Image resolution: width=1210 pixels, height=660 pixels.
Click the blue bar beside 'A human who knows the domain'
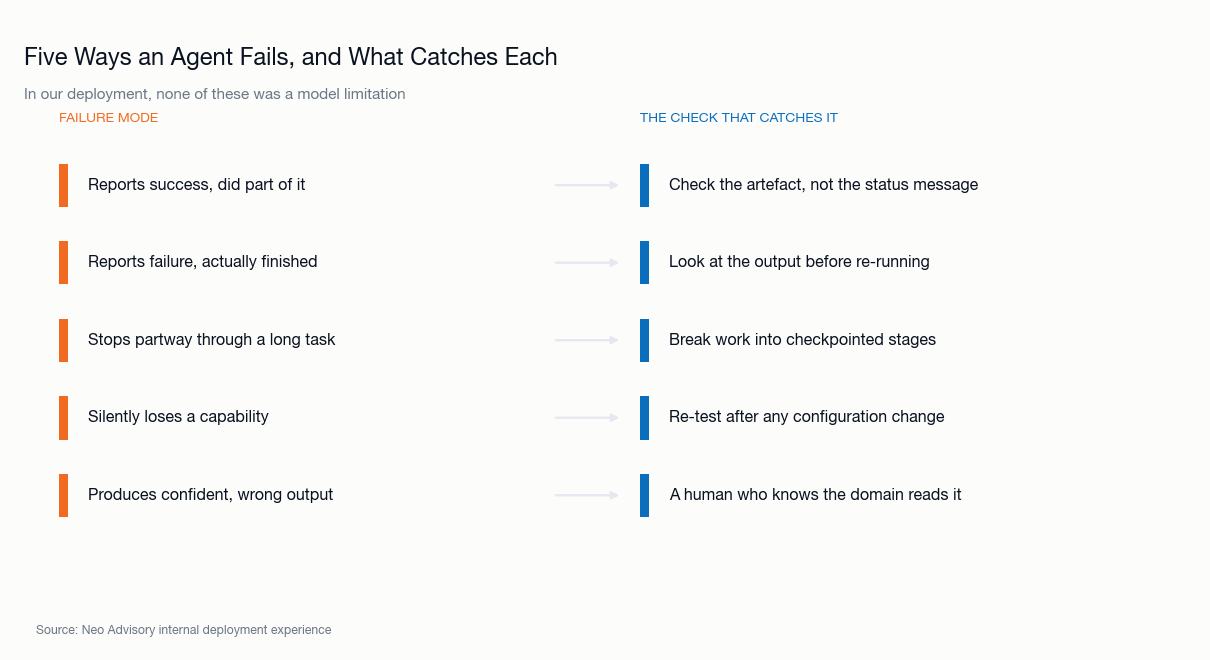click(x=644, y=495)
